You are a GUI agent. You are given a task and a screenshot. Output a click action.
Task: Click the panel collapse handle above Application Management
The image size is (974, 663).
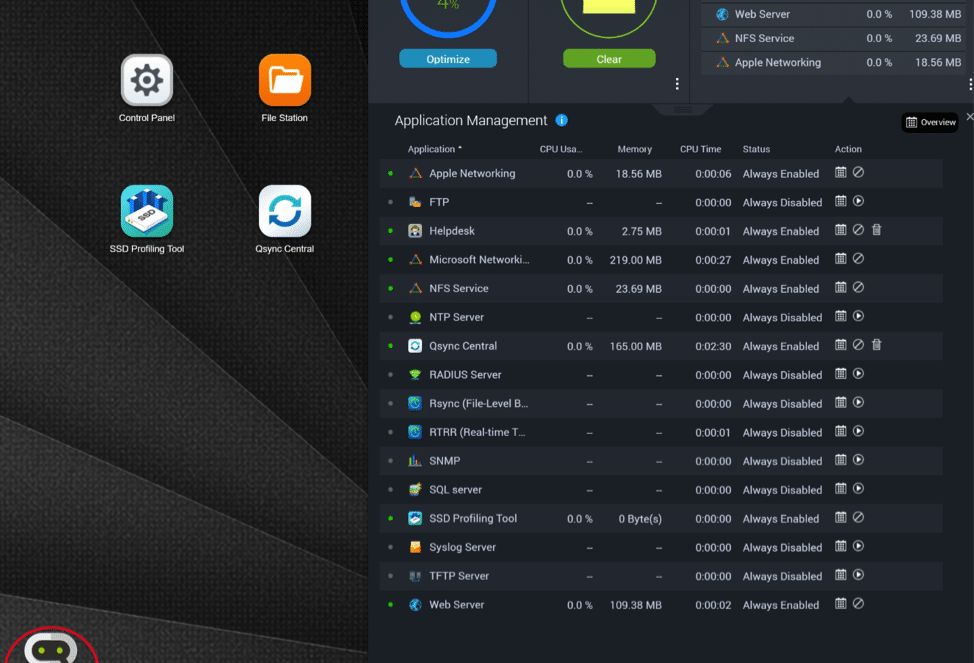coord(683,109)
